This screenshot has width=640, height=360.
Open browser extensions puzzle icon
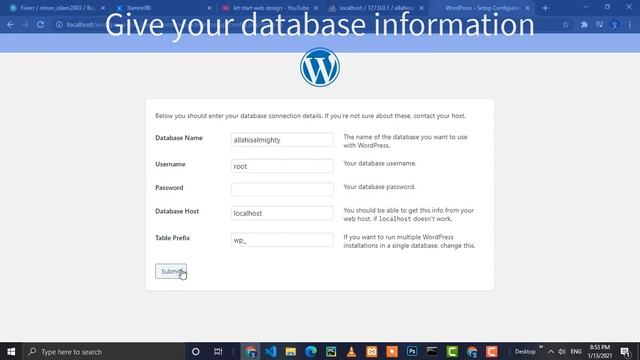[584, 24]
